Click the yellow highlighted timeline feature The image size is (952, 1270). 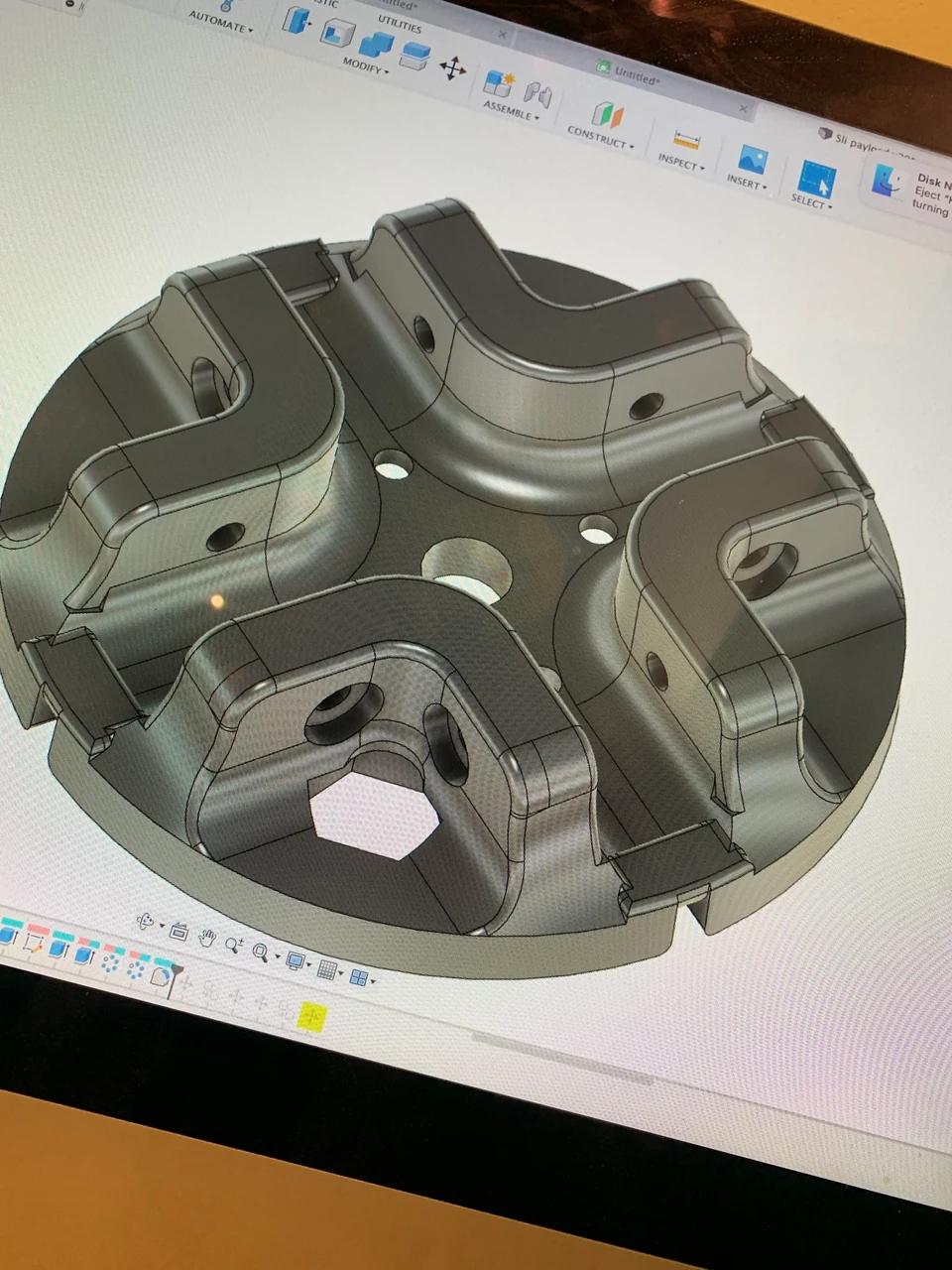tap(312, 1018)
